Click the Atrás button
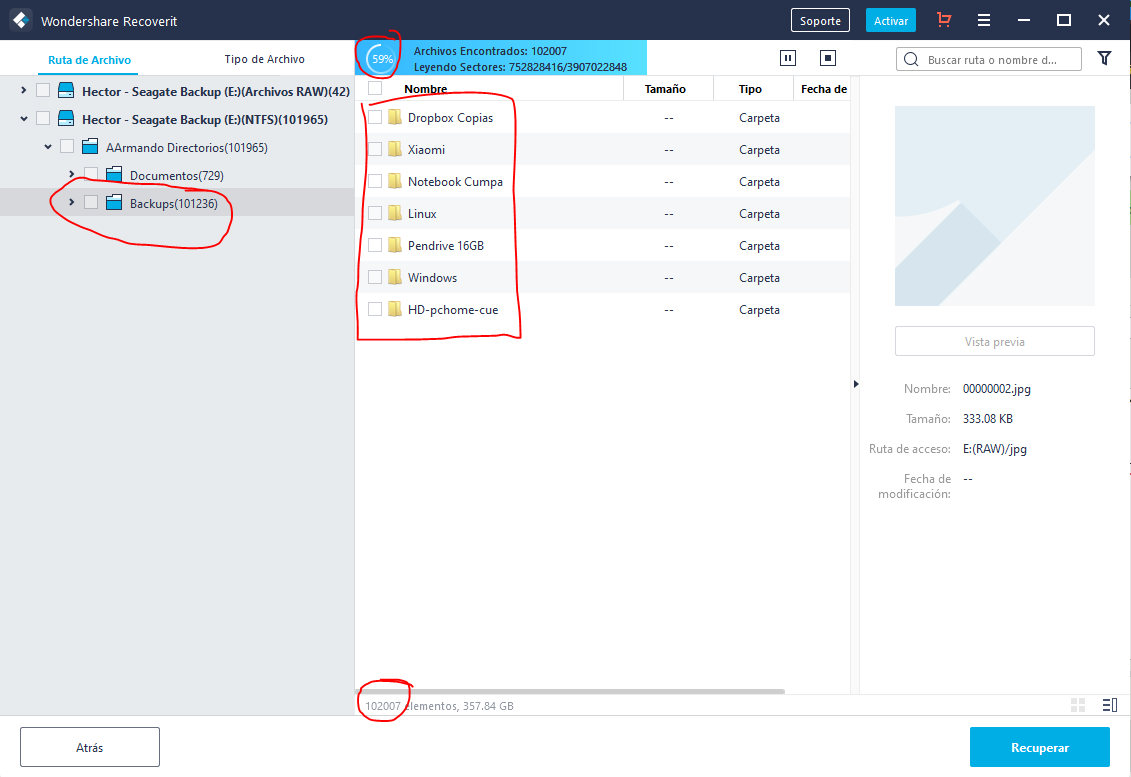This screenshot has height=777, width=1131. 89,747
